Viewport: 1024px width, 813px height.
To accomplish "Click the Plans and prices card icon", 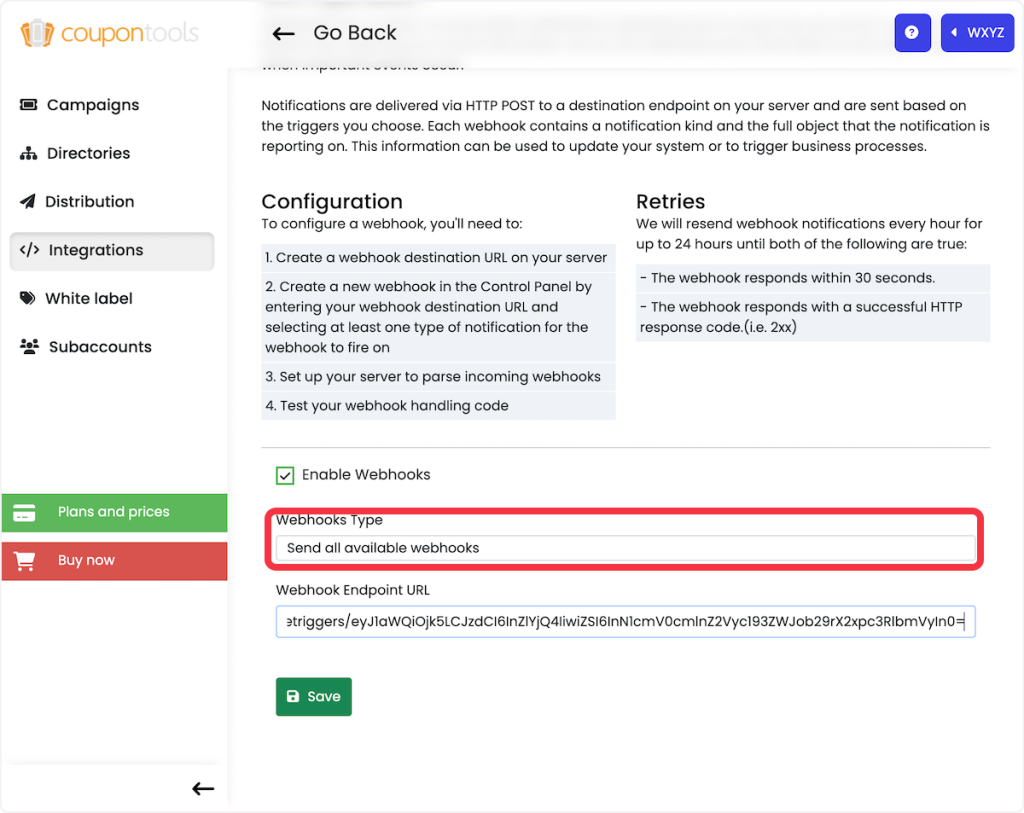I will (x=25, y=513).
